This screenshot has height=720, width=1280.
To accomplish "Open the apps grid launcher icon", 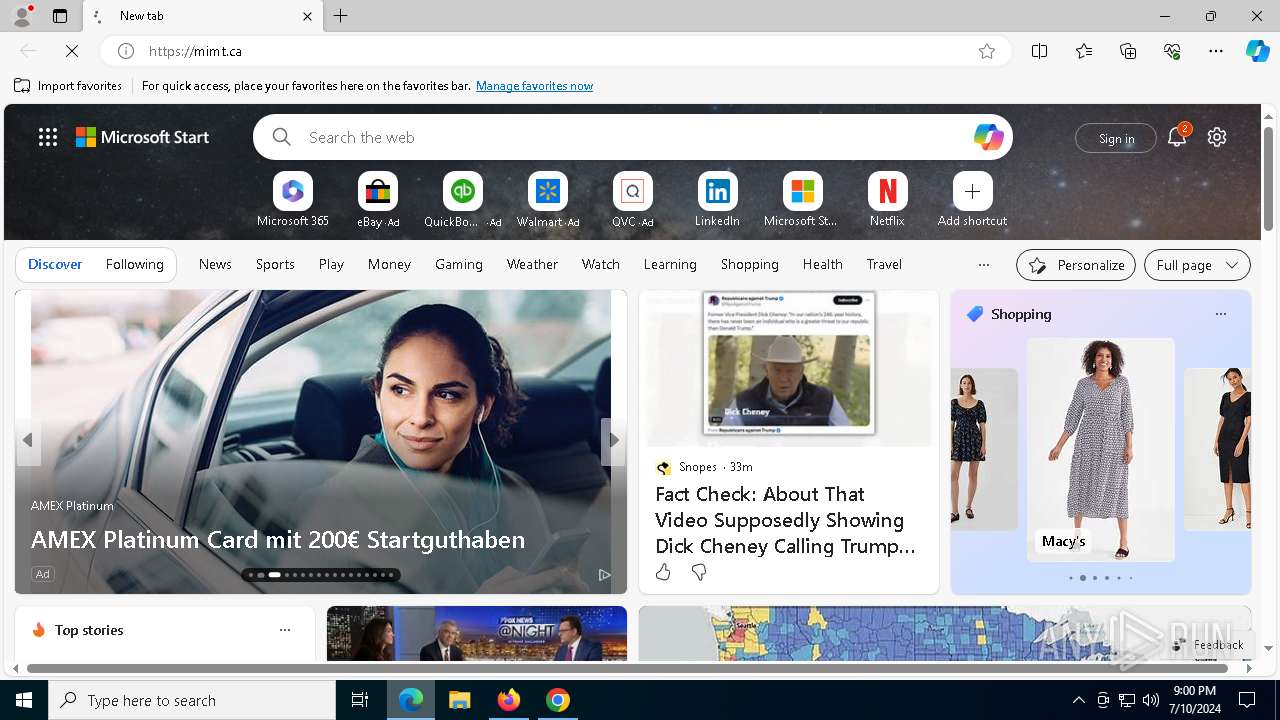I will coord(48,137).
